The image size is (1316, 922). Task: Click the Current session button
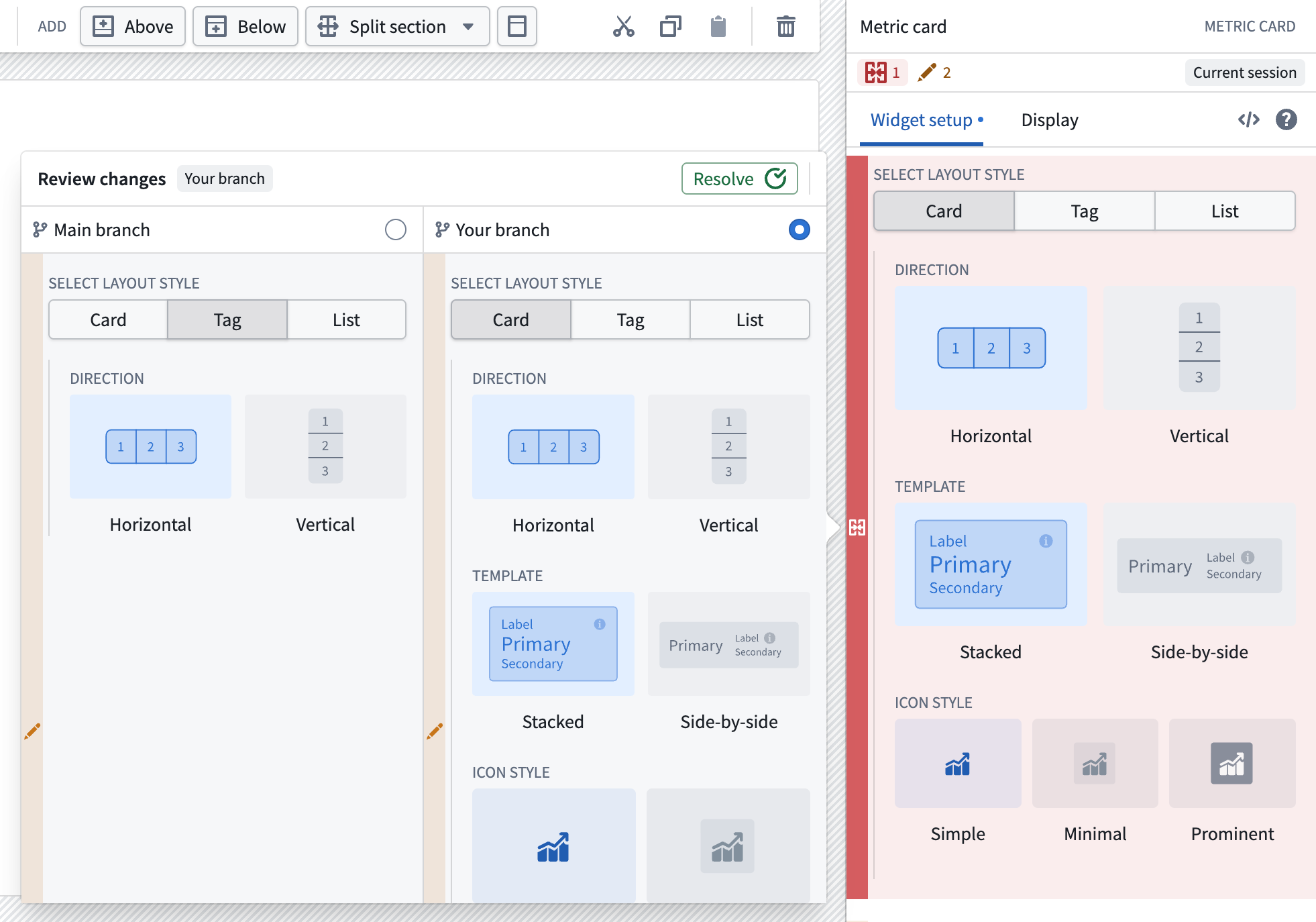[1244, 72]
